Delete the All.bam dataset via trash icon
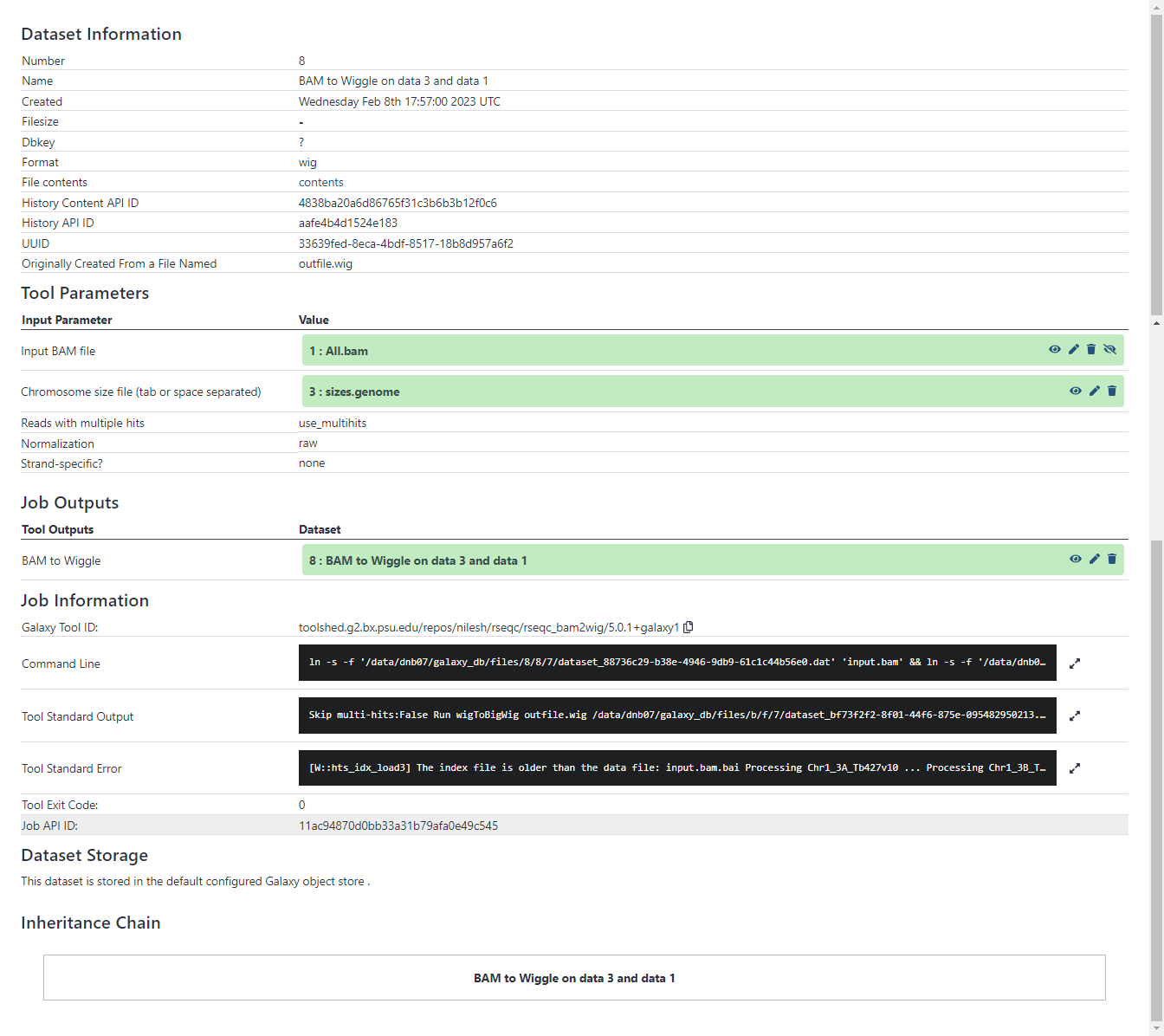 click(1091, 349)
